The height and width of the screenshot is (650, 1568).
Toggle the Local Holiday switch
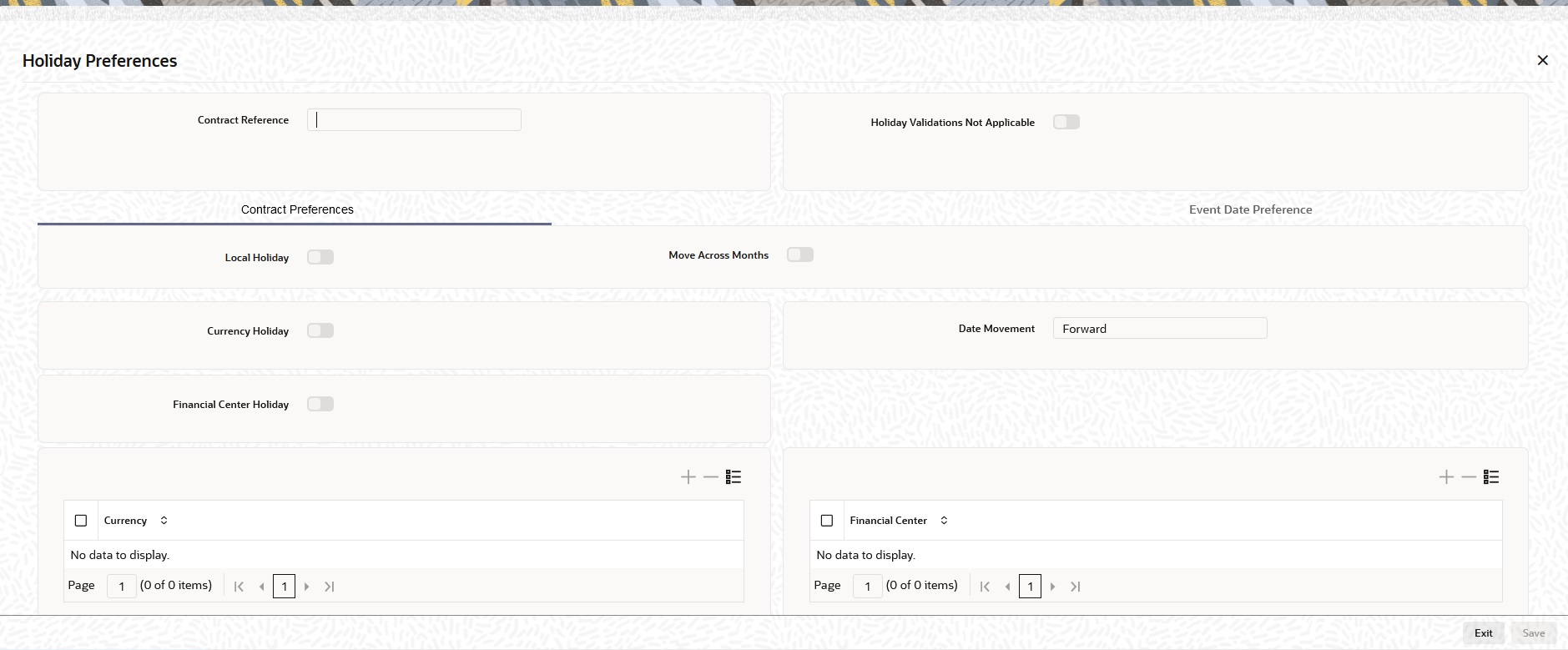pos(320,257)
